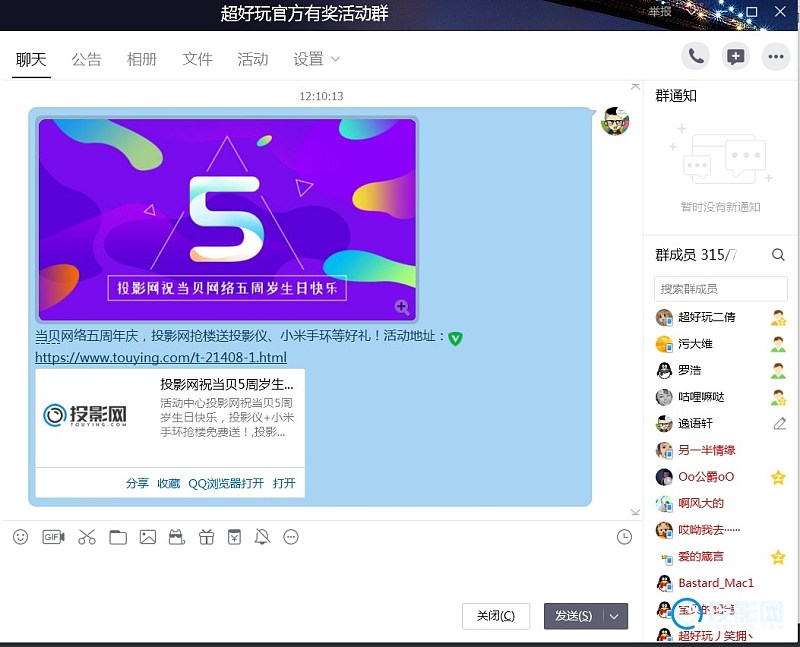Open message history with the clock icon
The image size is (800, 647).
click(x=624, y=537)
